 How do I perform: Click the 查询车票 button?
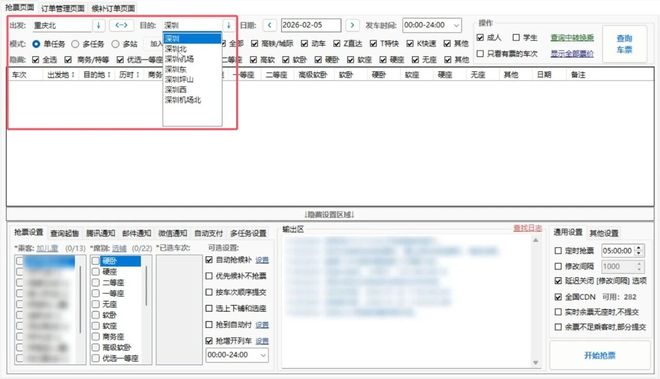click(x=624, y=44)
